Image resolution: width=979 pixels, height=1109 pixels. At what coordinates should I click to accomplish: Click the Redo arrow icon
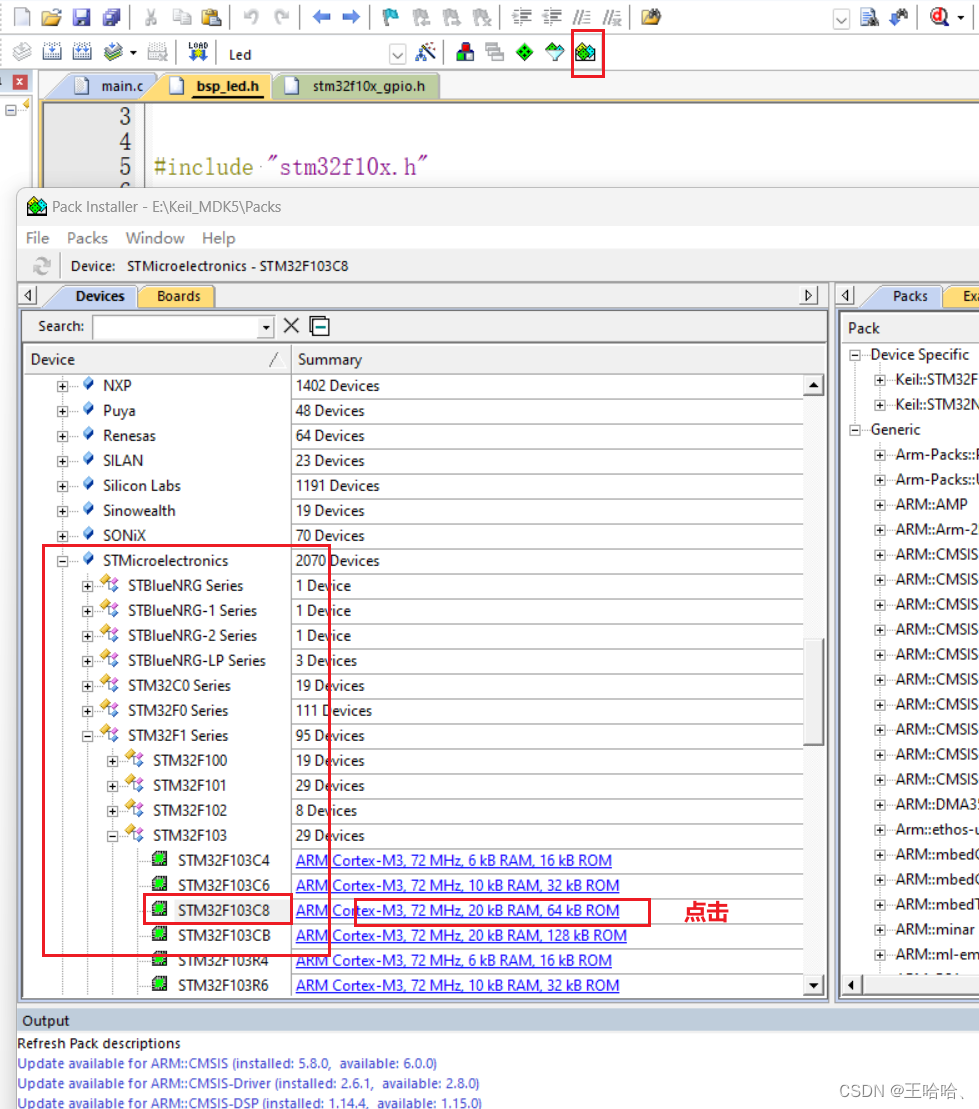(282, 16)
